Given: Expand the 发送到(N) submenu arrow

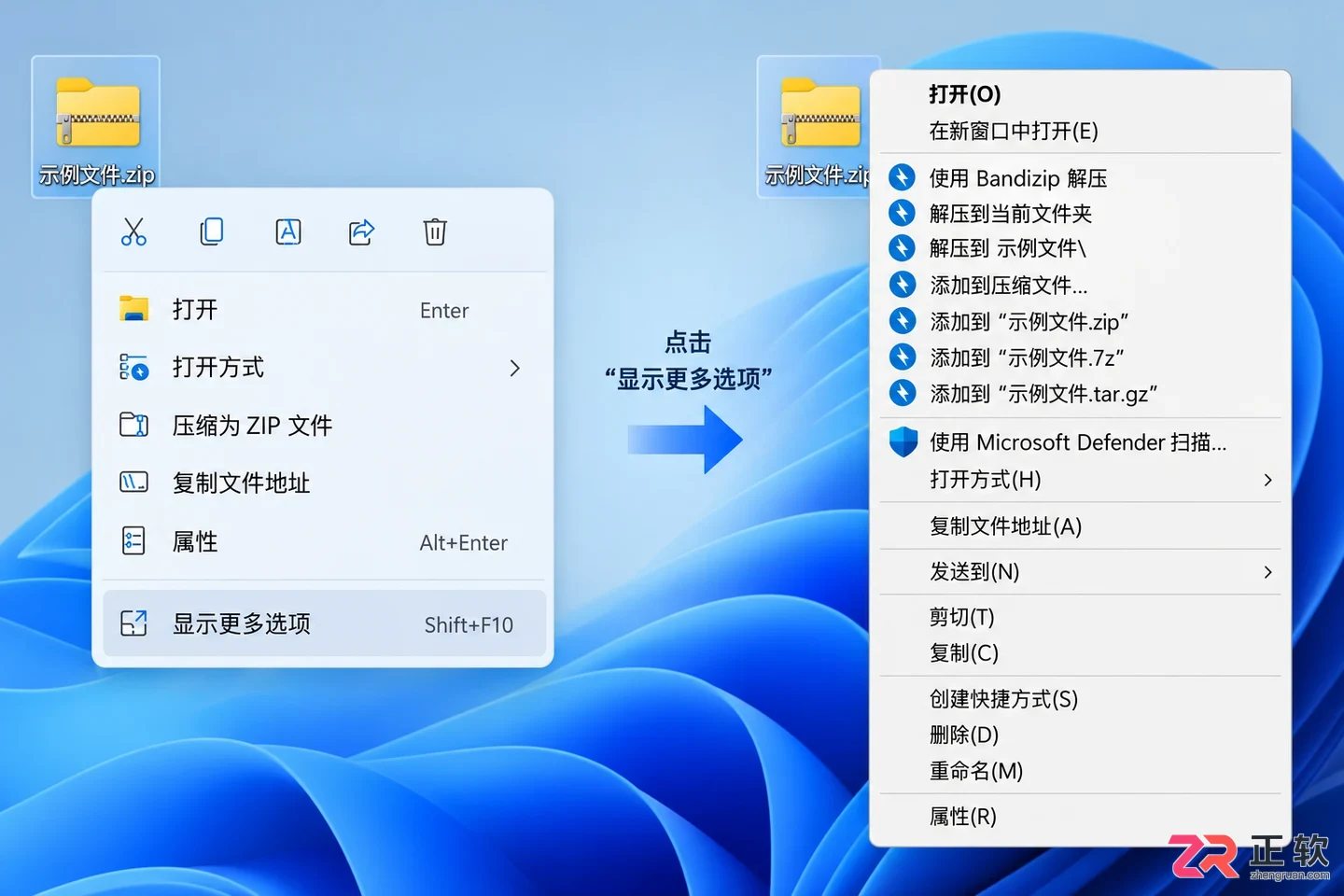Looking at the screenshot, I should click(1267, 572).
